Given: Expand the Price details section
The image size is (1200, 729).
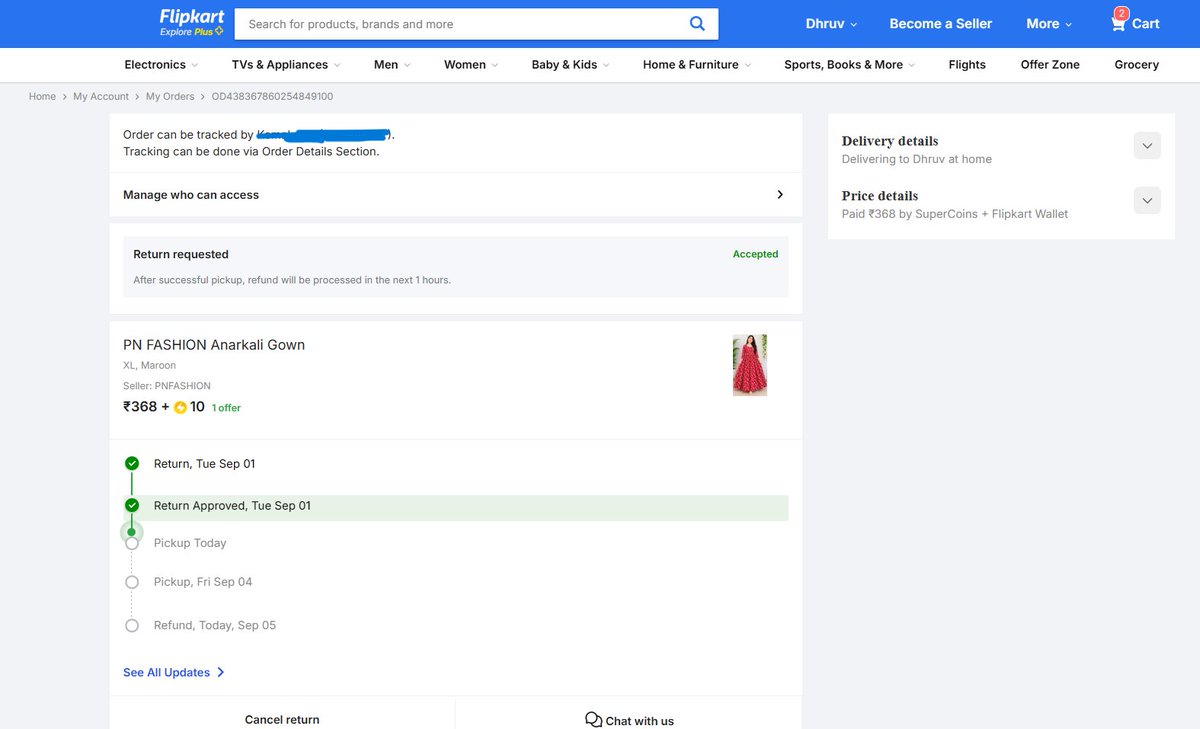Looking at the screenshot, I should point(1147,201).
